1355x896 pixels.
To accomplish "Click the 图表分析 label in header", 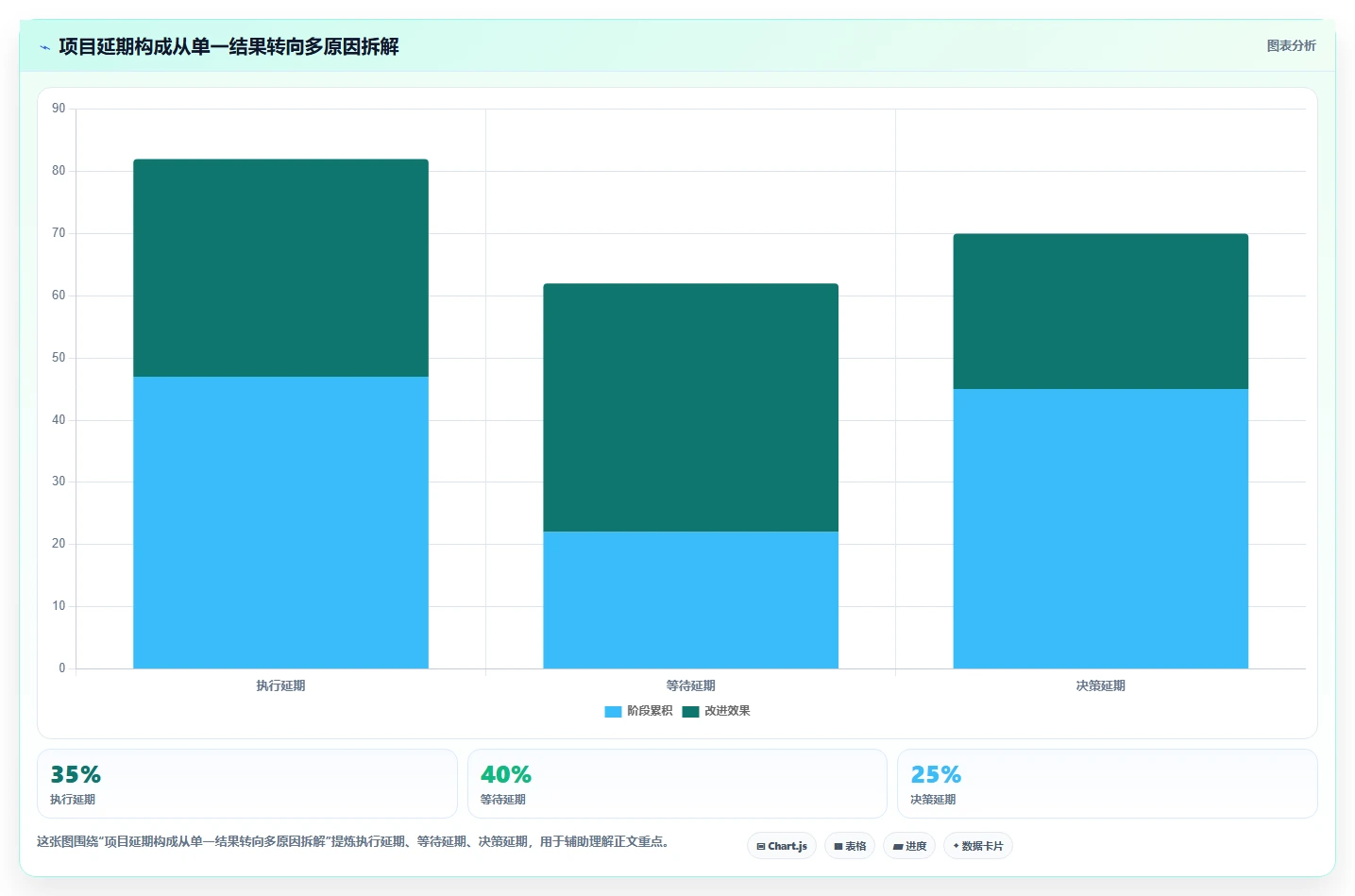I will (1291, 45).
